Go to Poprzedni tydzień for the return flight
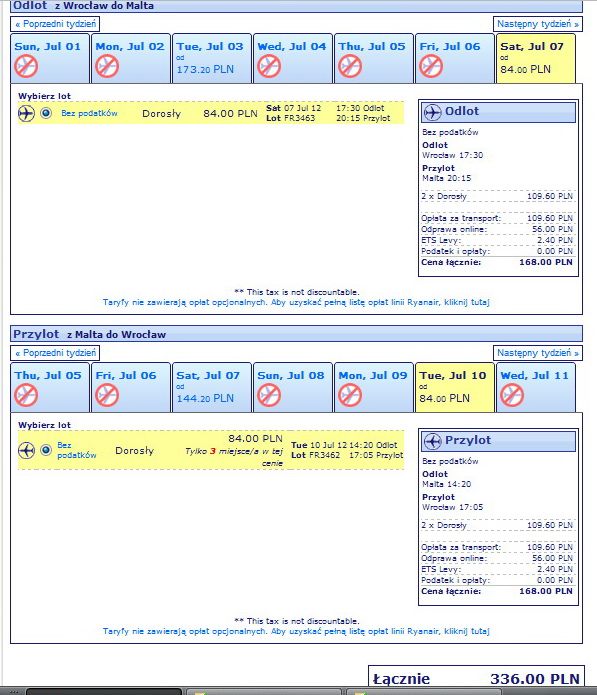Screen dimensions: 597x695 tap(55, 353)
